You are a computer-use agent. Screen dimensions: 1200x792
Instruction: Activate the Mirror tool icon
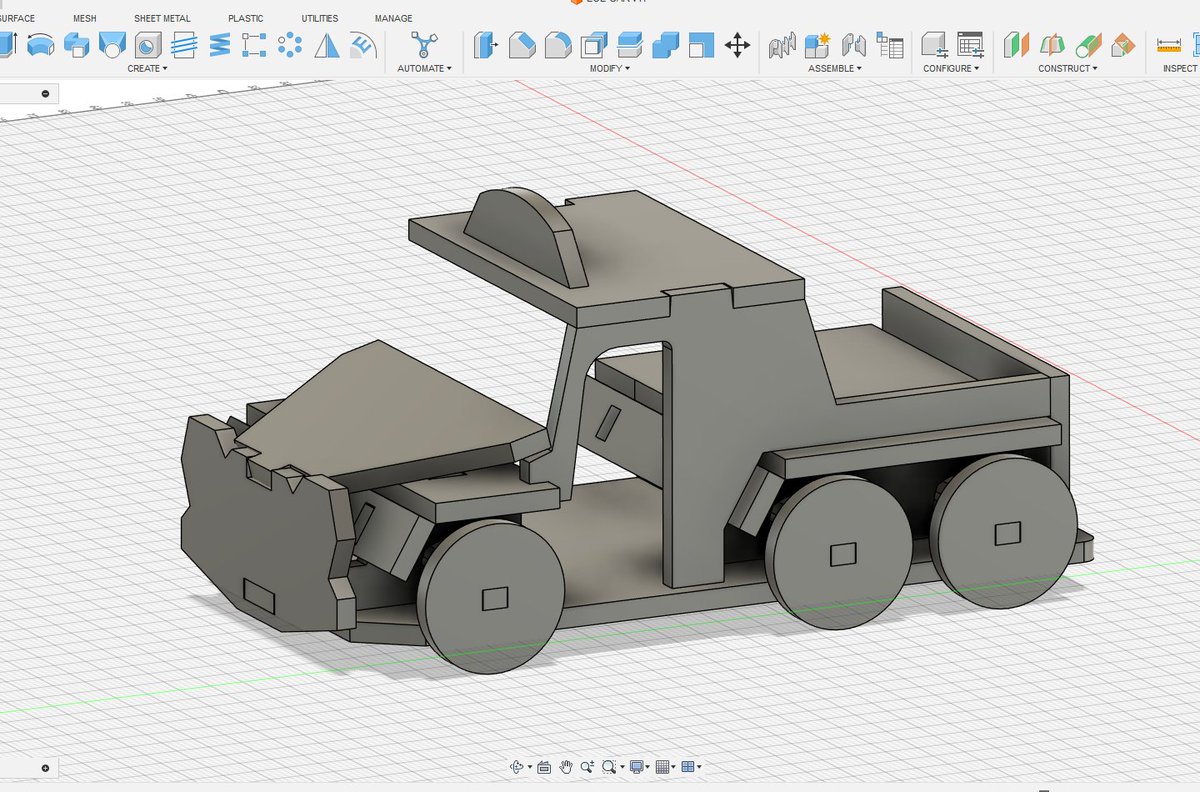click(x=327, y=44)
